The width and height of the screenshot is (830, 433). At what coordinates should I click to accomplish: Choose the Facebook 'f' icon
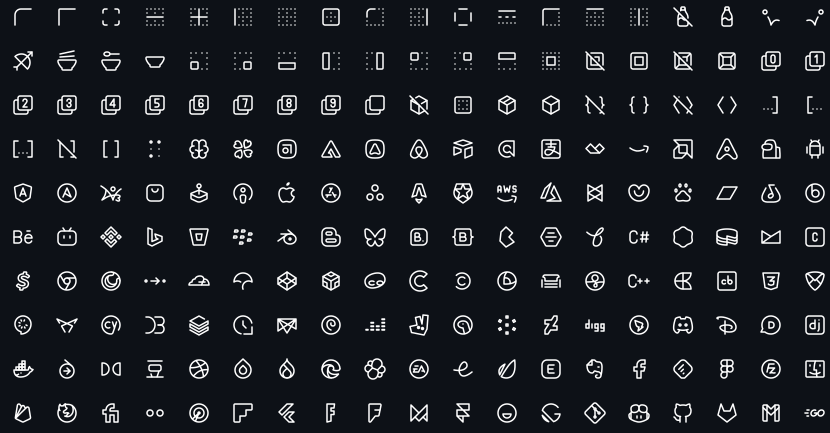tap(638, 369)
